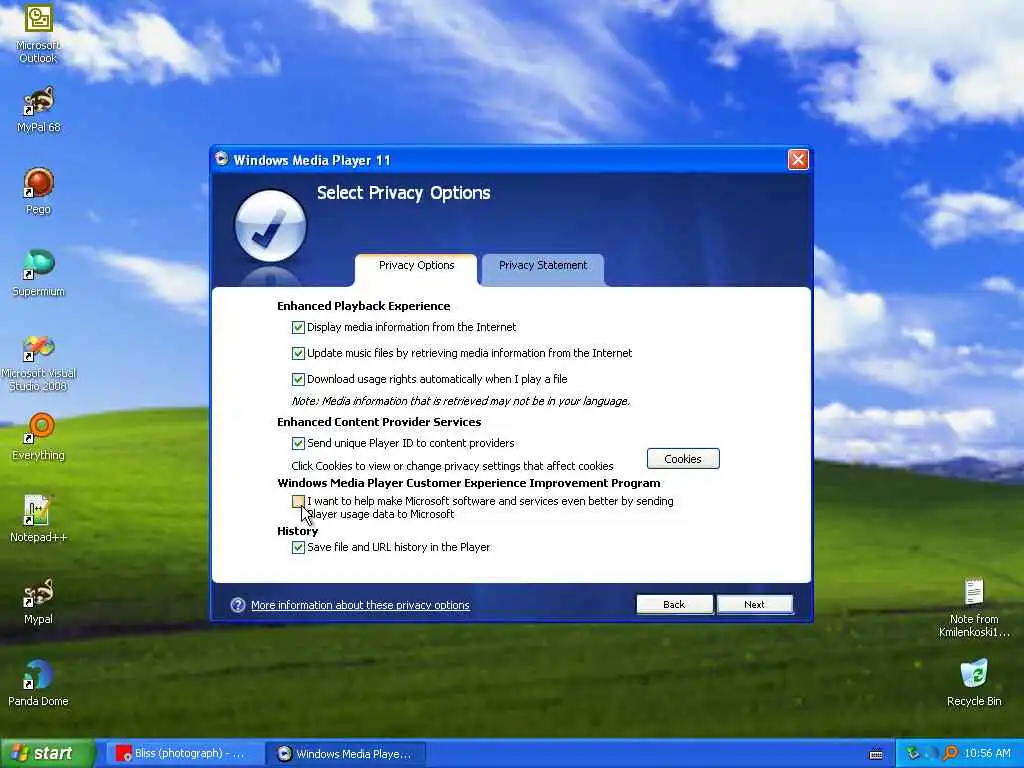The width and height of the screenshot is (1024, 768).
Task: Open More information about these privacy options link
Action: 360,605
